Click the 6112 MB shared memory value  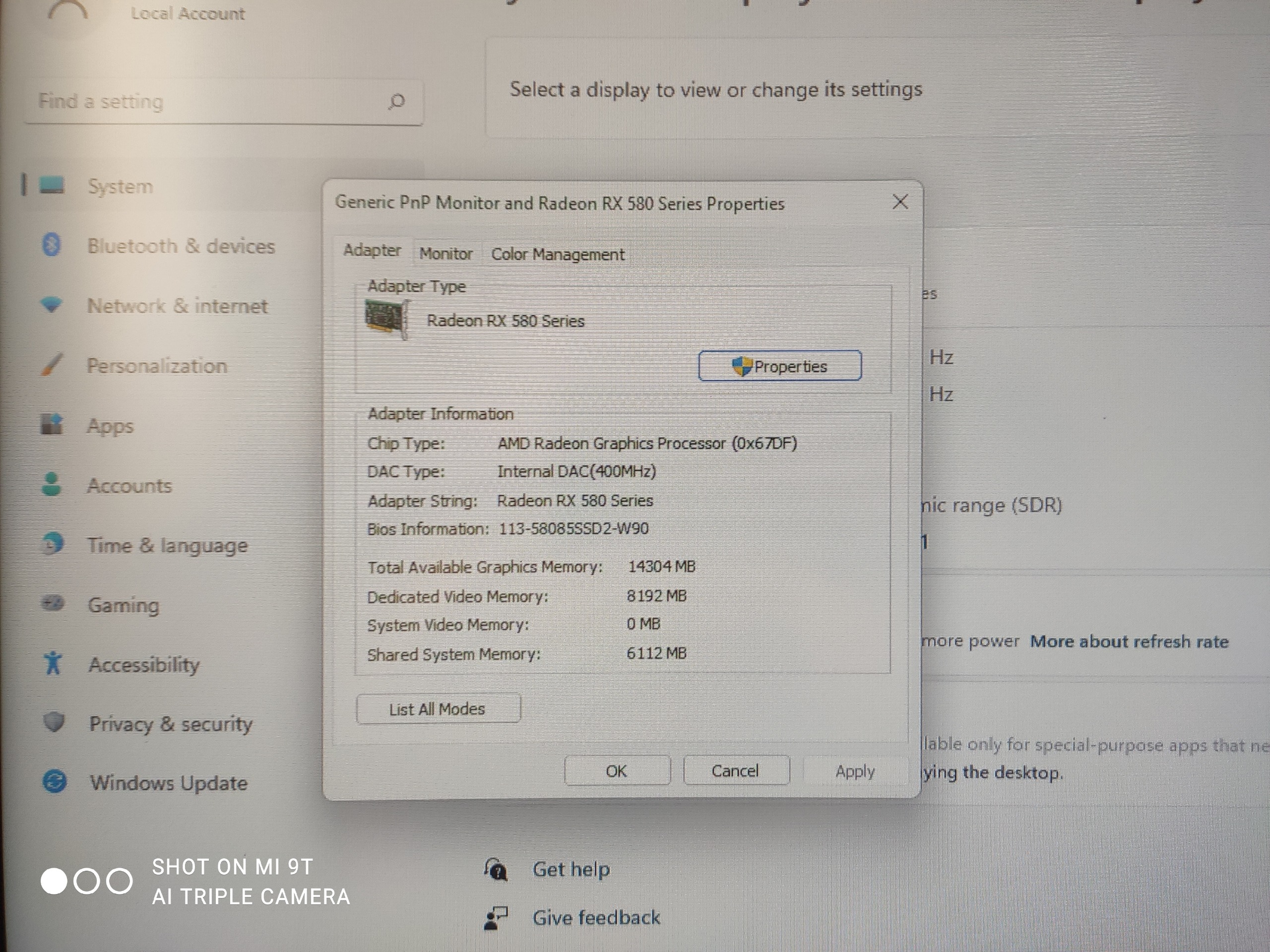[x=657, y=653]
